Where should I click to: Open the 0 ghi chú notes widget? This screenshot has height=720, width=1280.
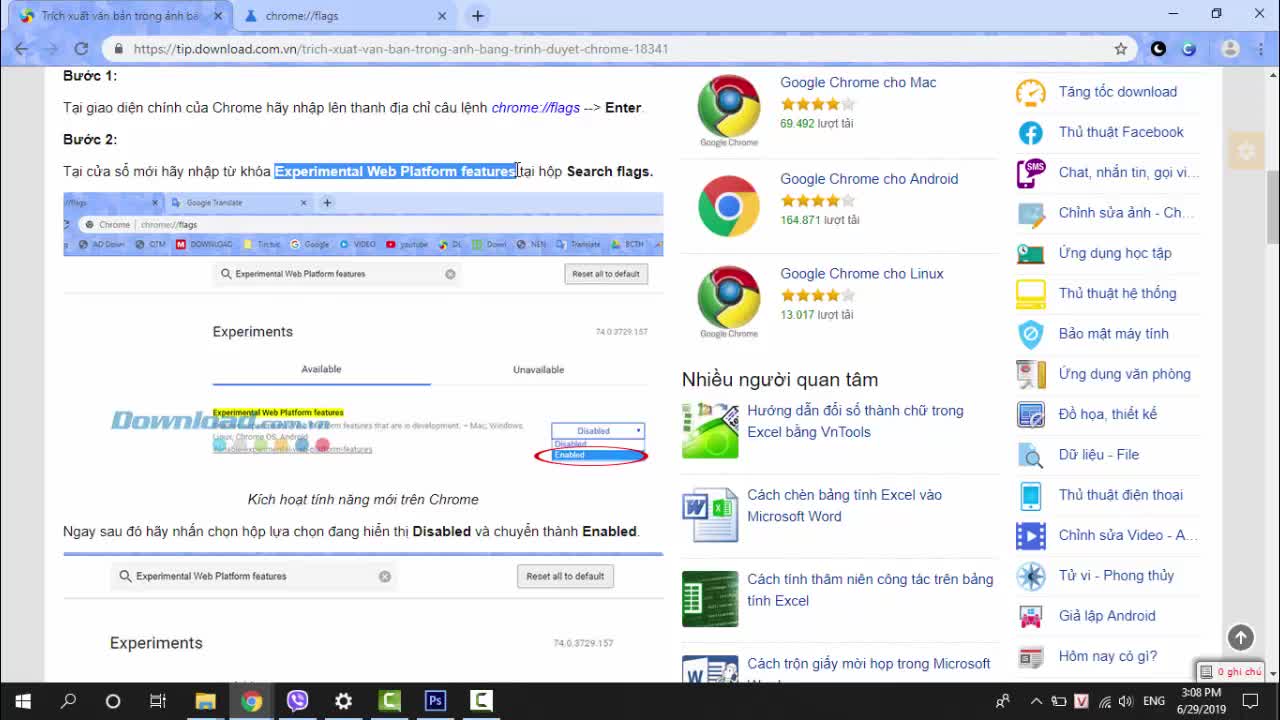coord(1231,672)
